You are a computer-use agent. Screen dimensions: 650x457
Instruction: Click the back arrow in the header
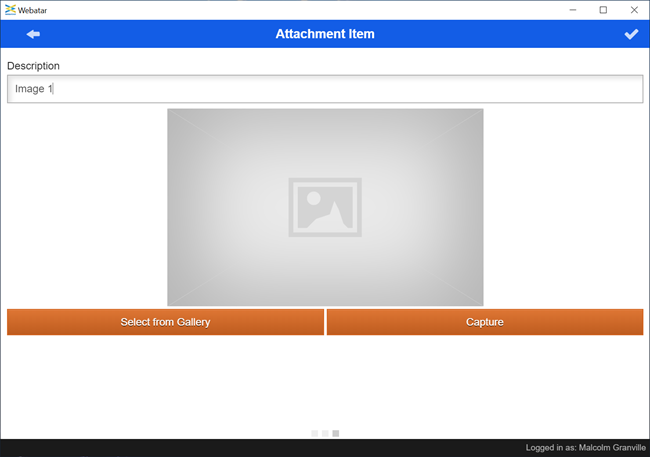[x=33, y=34]
